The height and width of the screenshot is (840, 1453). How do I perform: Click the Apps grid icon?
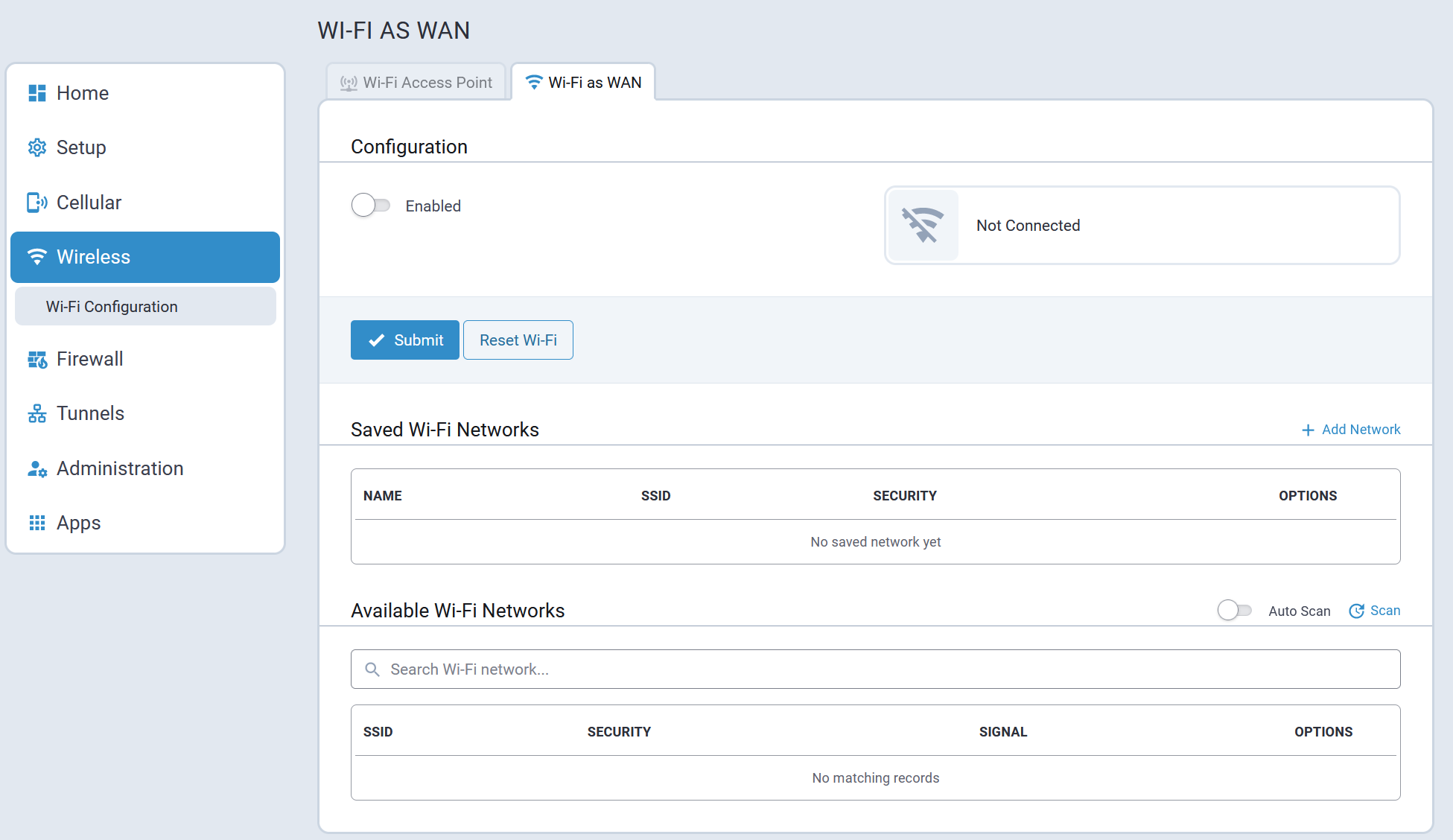coord(37,523)
